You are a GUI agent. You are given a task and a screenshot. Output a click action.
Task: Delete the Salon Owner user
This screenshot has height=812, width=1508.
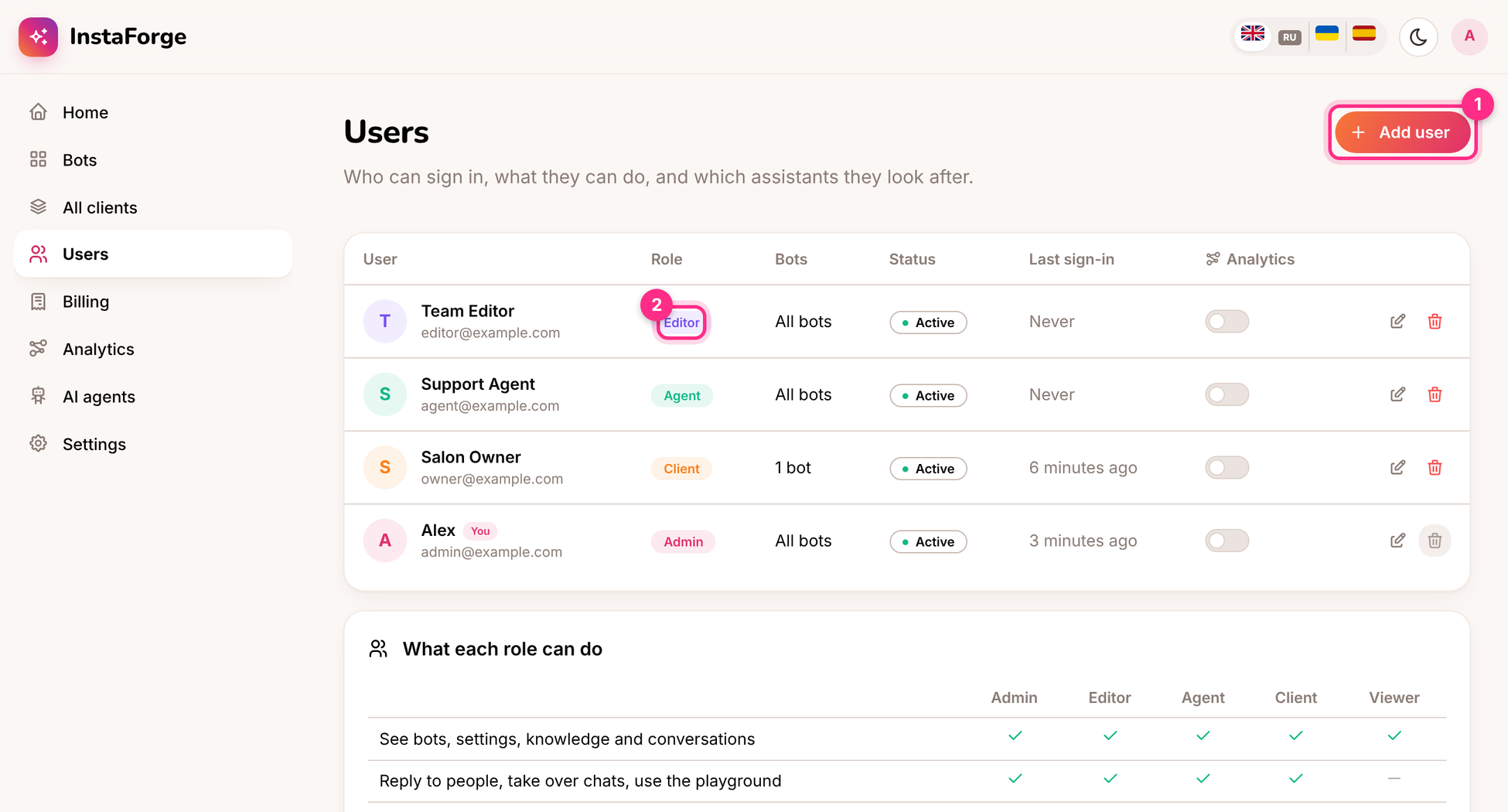(x=1435, y=467)
